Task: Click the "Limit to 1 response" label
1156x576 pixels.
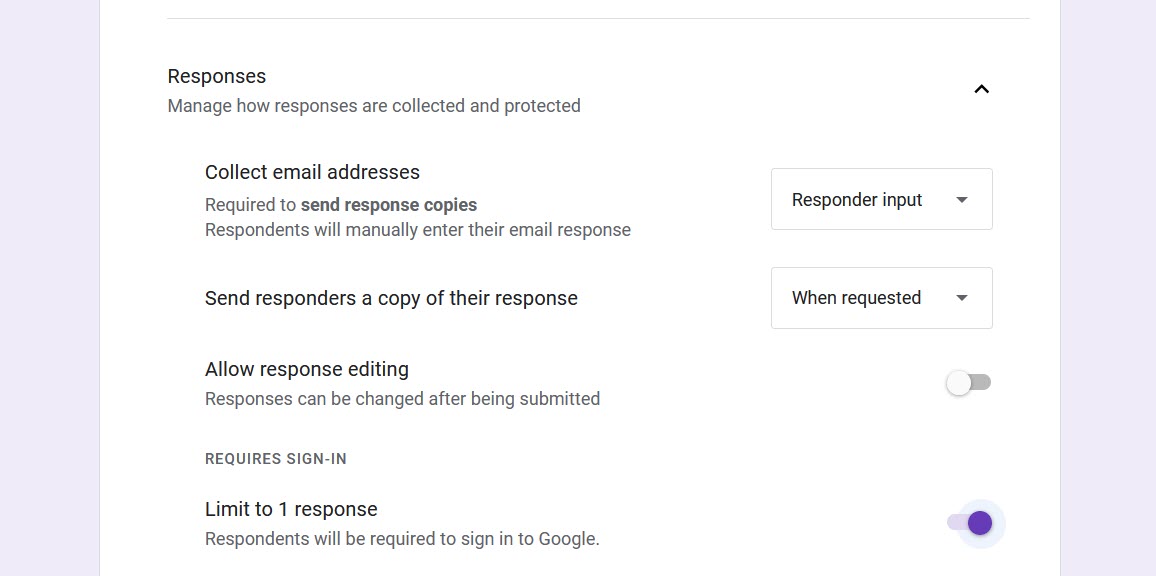Action: point(291,509)
